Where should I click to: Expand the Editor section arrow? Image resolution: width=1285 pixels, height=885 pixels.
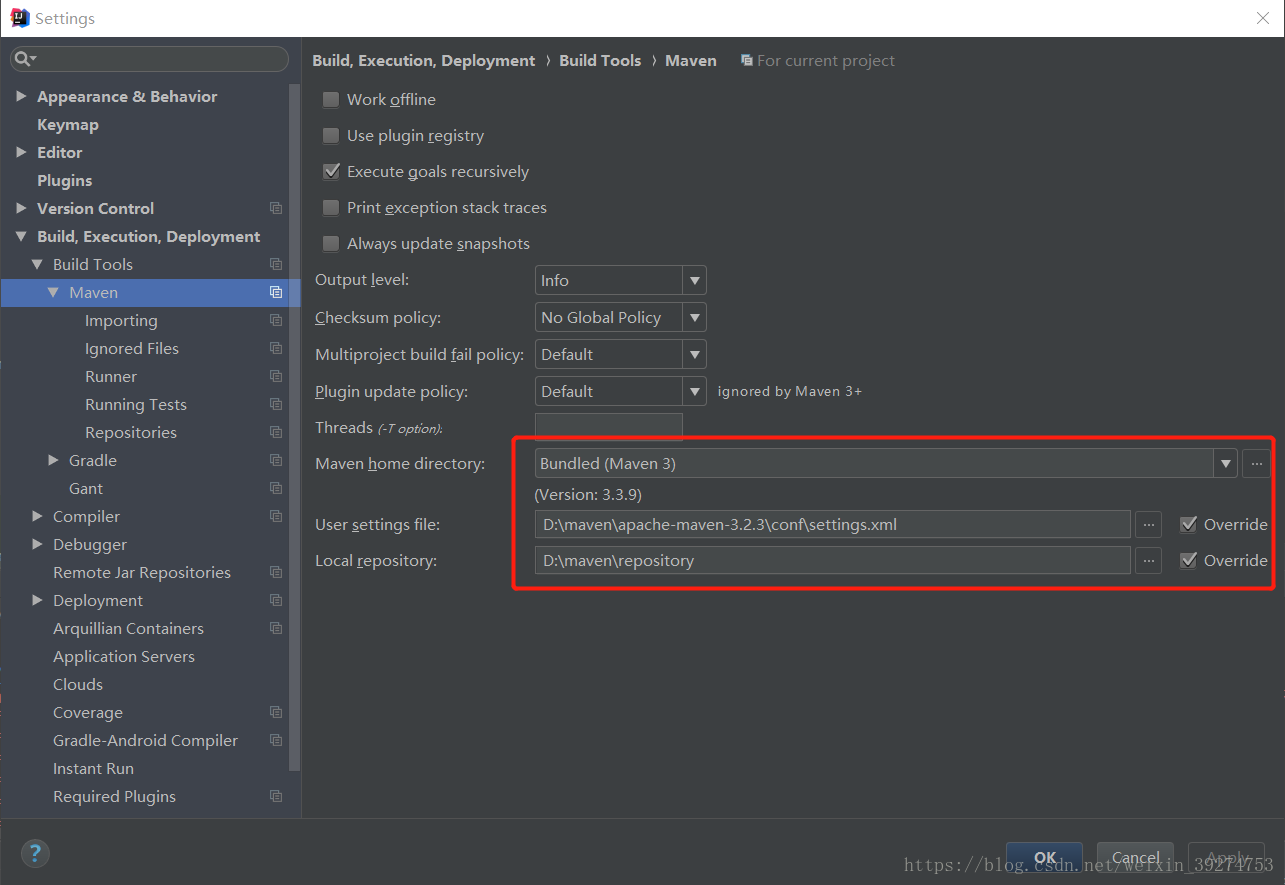point(22,152)
